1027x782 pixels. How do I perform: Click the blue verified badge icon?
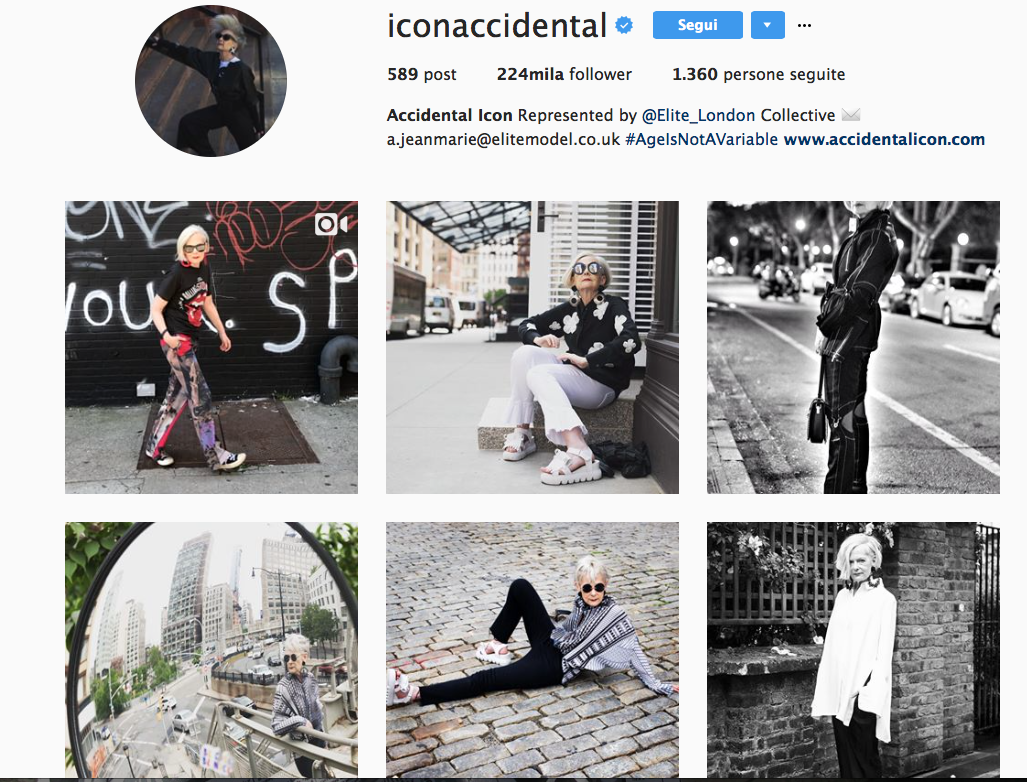coord(624,26)
